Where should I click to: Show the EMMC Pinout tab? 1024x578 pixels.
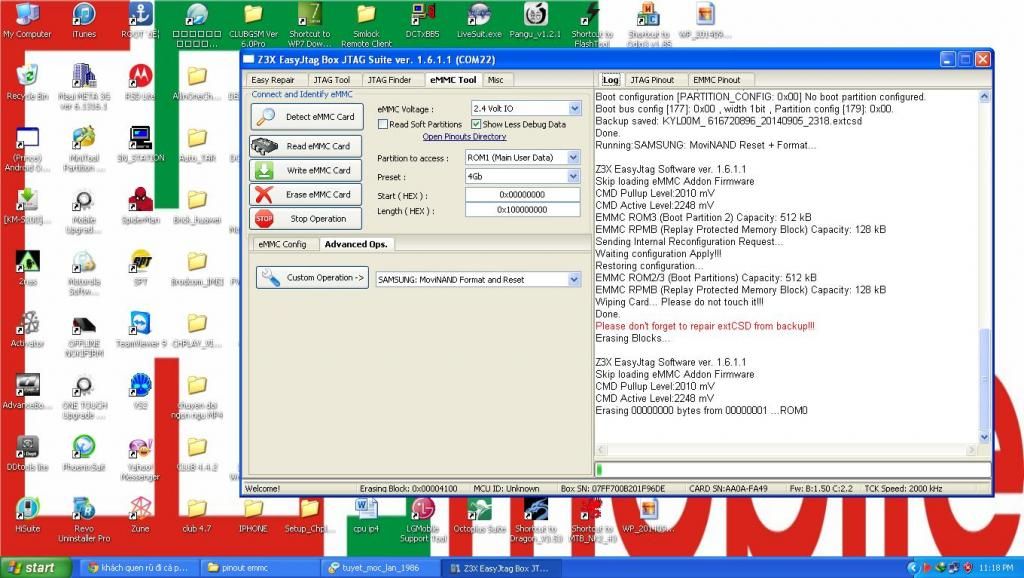[716, 80]
